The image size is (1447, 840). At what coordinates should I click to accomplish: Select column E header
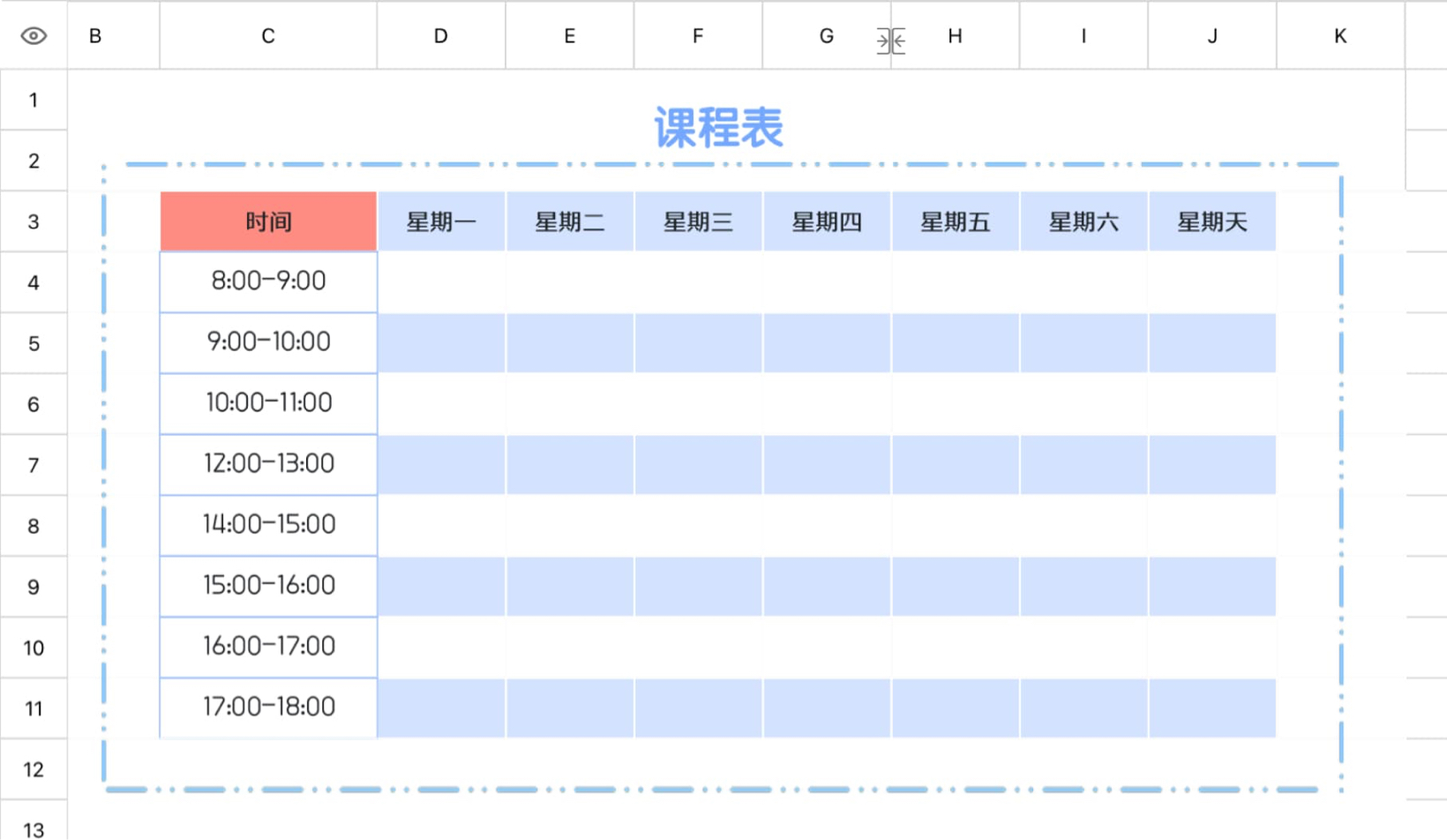point(570,36)
